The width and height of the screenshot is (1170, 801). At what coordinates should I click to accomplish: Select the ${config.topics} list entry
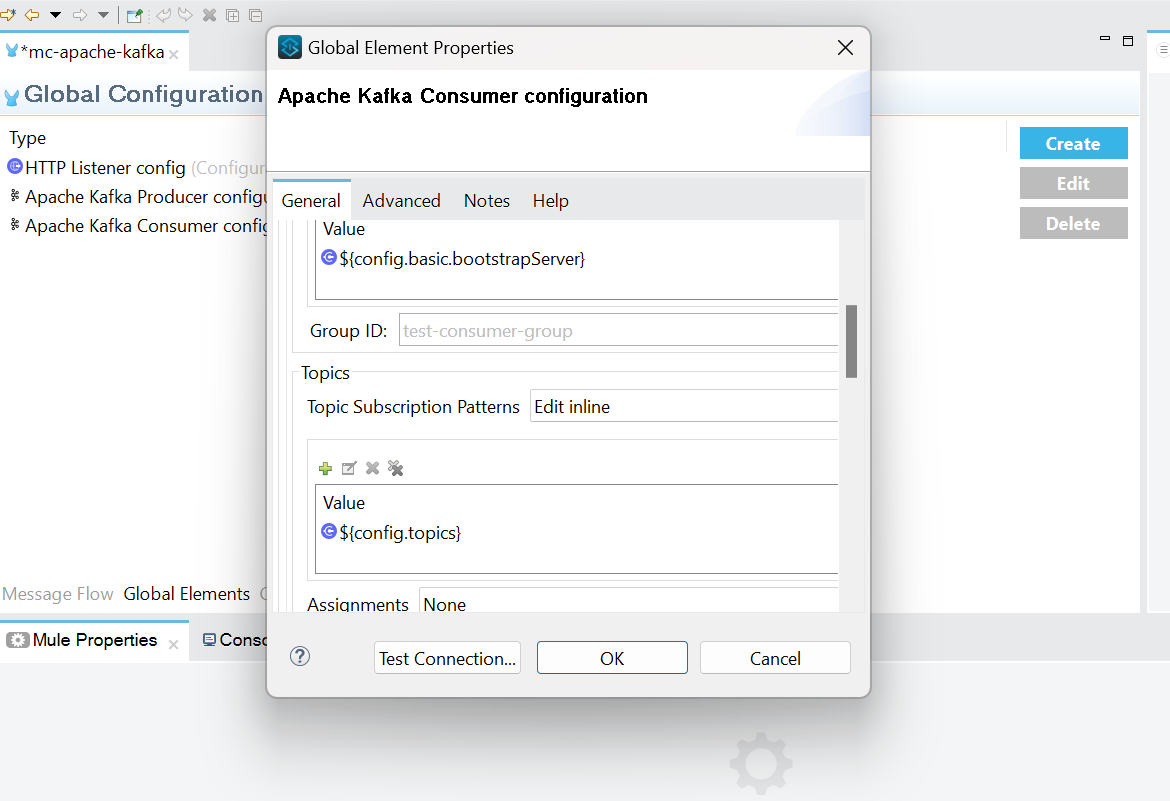pyautogui.click(x=400, y=533)
